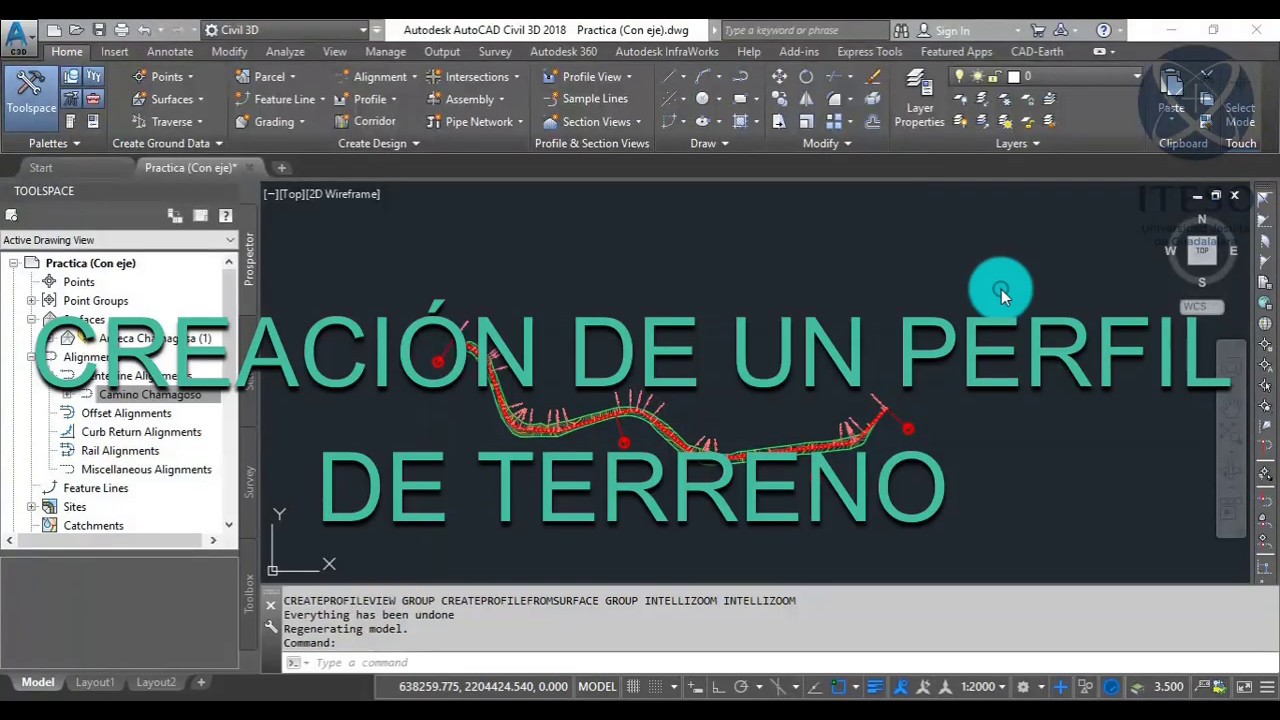The image size is (1280, 720).
Task: Click Sample Lines tool
Action: (x=586, y=99)
